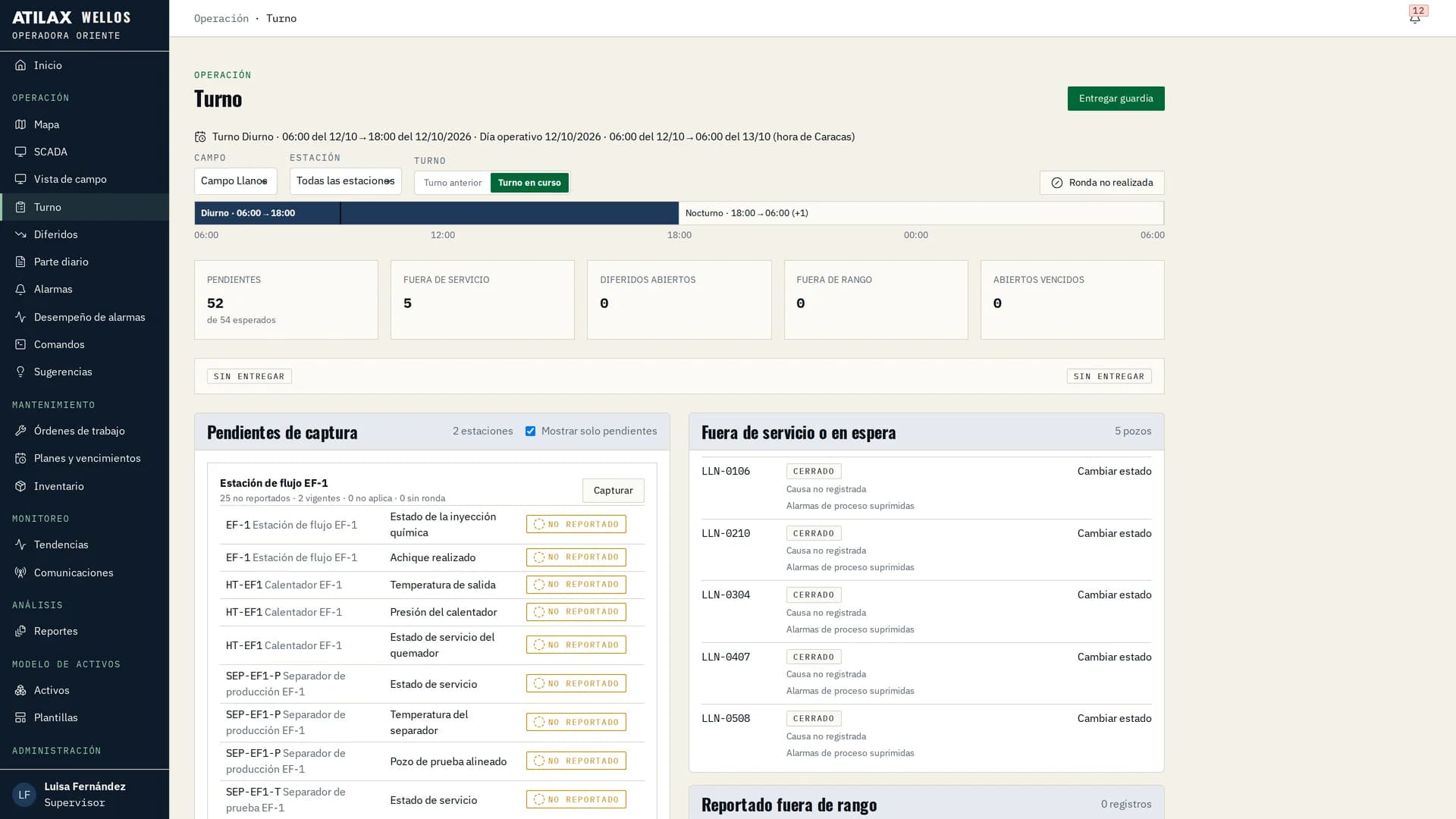Switch to Turno anterior toggle option
Screen dimensions: 1456x819
tap(453, 183)
